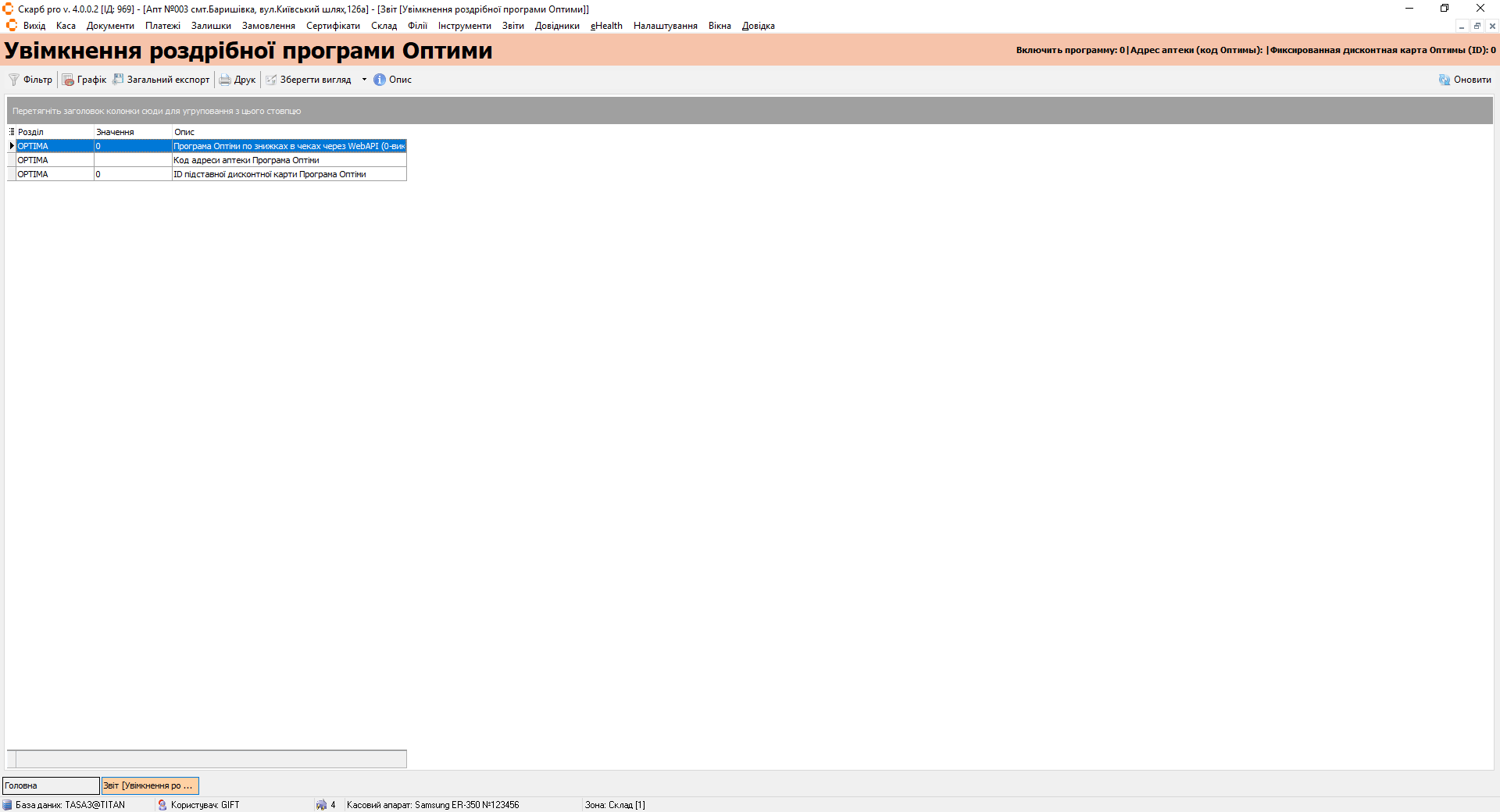Sort by the Розділ column header
The image size is (1500, 812).
coord(55,132)
